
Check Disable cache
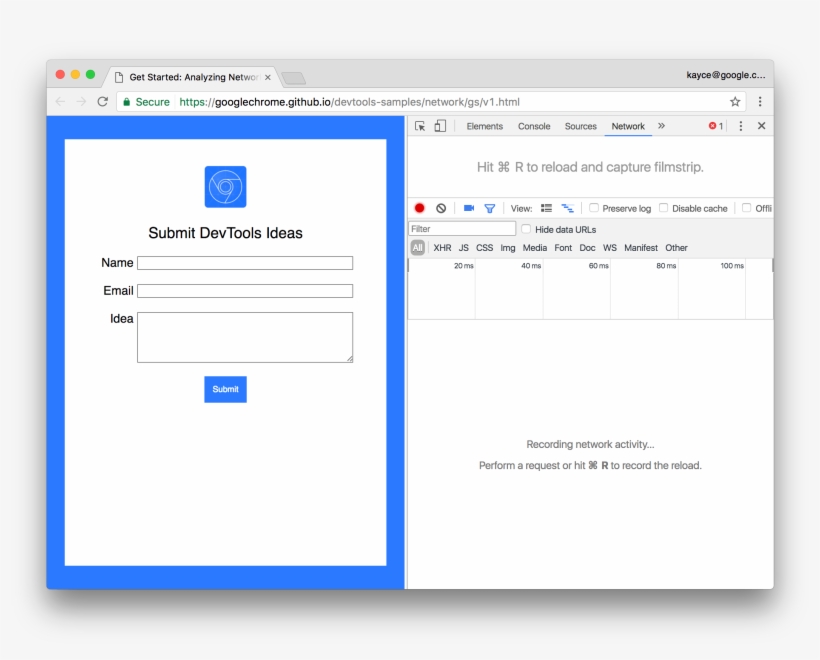click(x=664, y=208)
